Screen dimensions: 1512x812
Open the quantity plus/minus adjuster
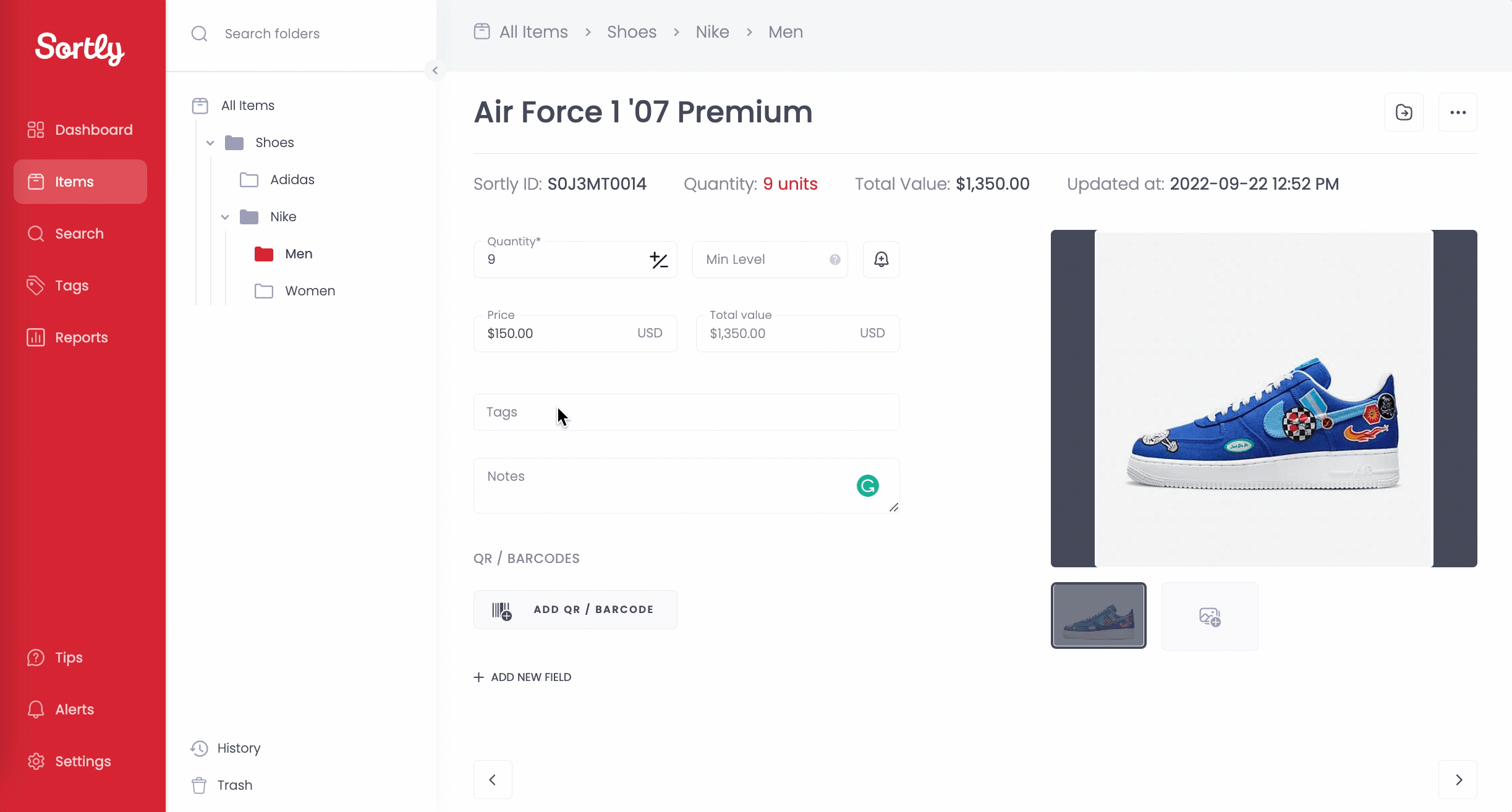(659, 260)
